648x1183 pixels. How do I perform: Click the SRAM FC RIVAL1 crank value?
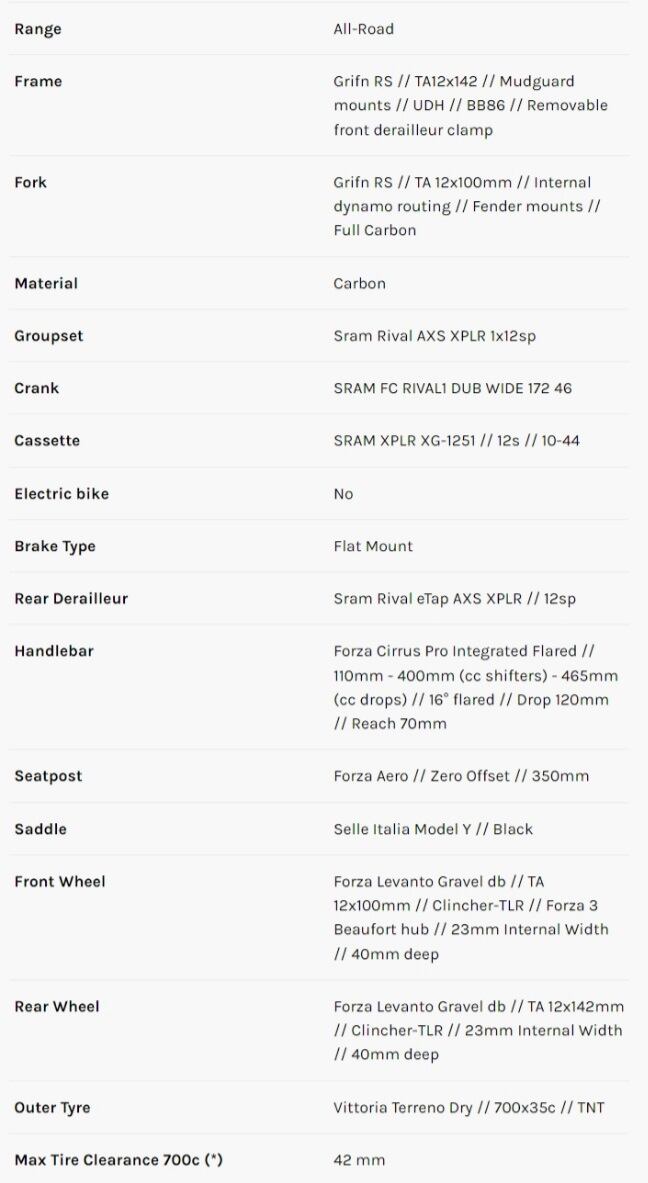pyautogui.click(x=452, y=388)
